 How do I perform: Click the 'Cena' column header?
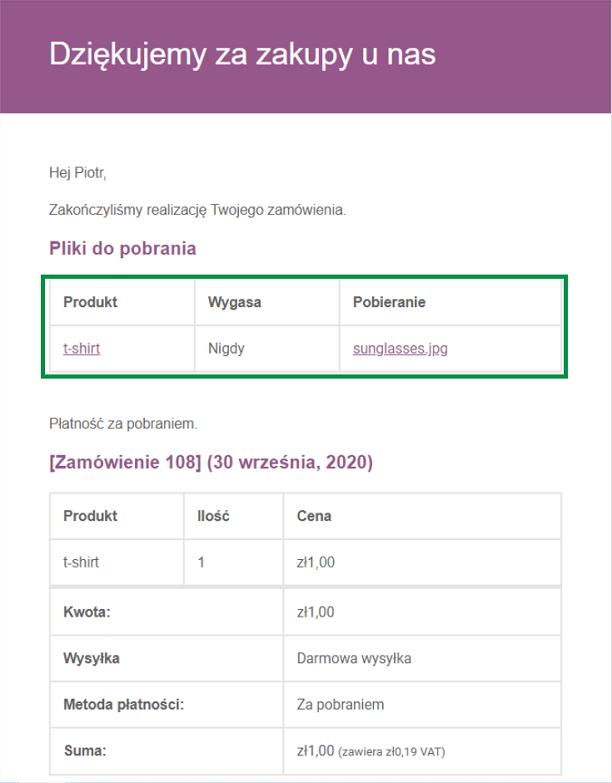click(x=314, y=516)
